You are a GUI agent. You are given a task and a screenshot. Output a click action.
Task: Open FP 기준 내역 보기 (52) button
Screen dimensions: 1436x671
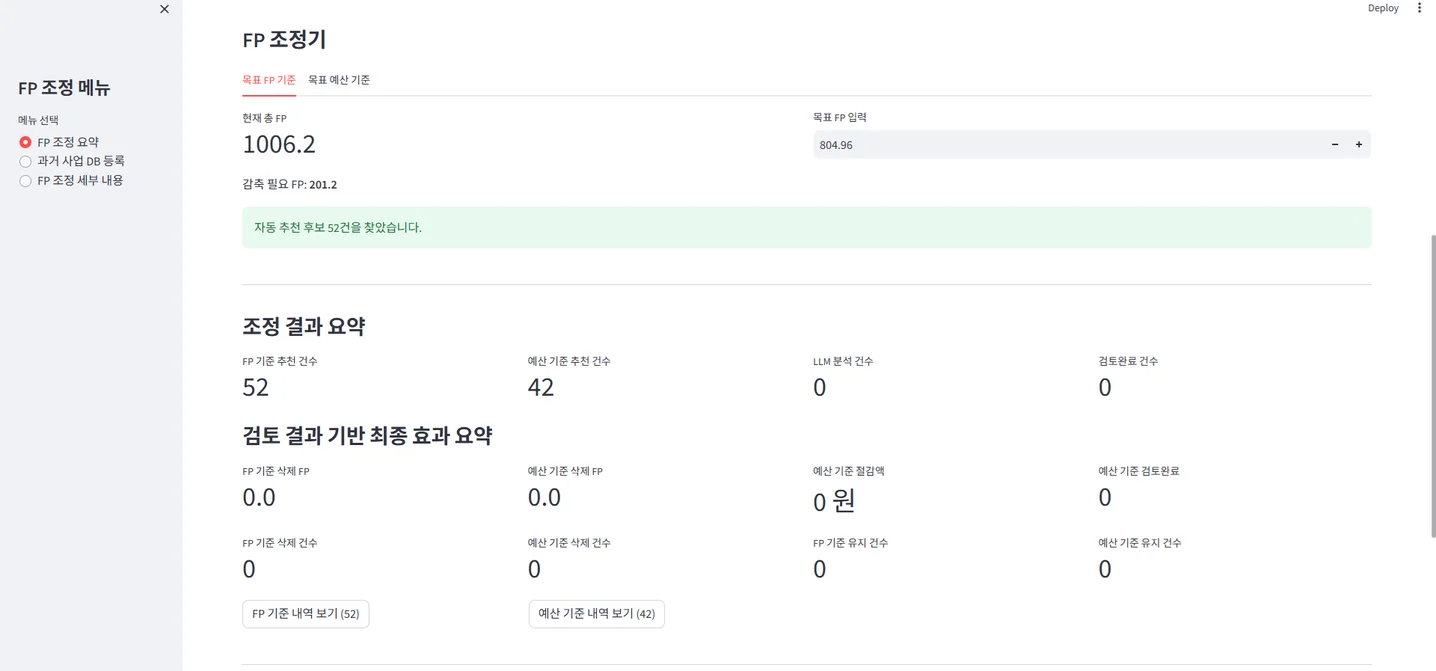point(306,614)
